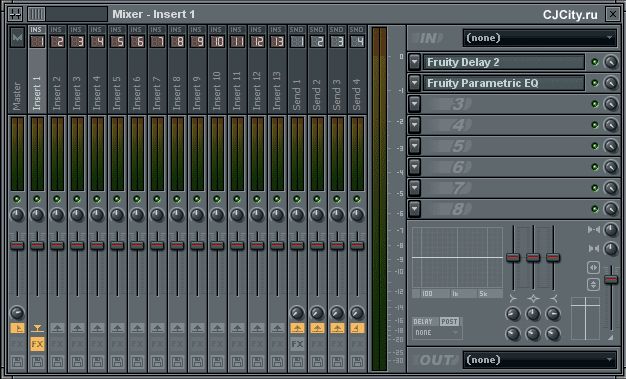Click the send routing arrow on Insert 2
Viewport: 626px width, 379px height.
coord(57,328)
